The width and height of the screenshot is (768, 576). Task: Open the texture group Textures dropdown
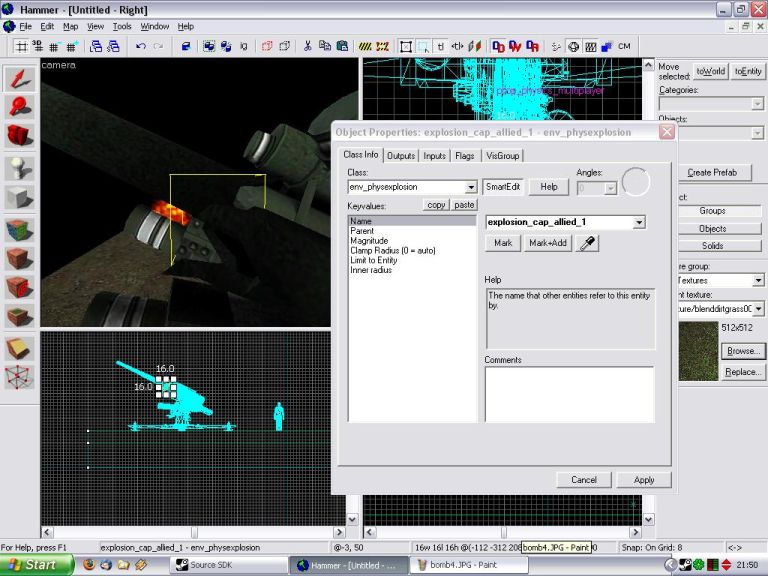(758, 281)
